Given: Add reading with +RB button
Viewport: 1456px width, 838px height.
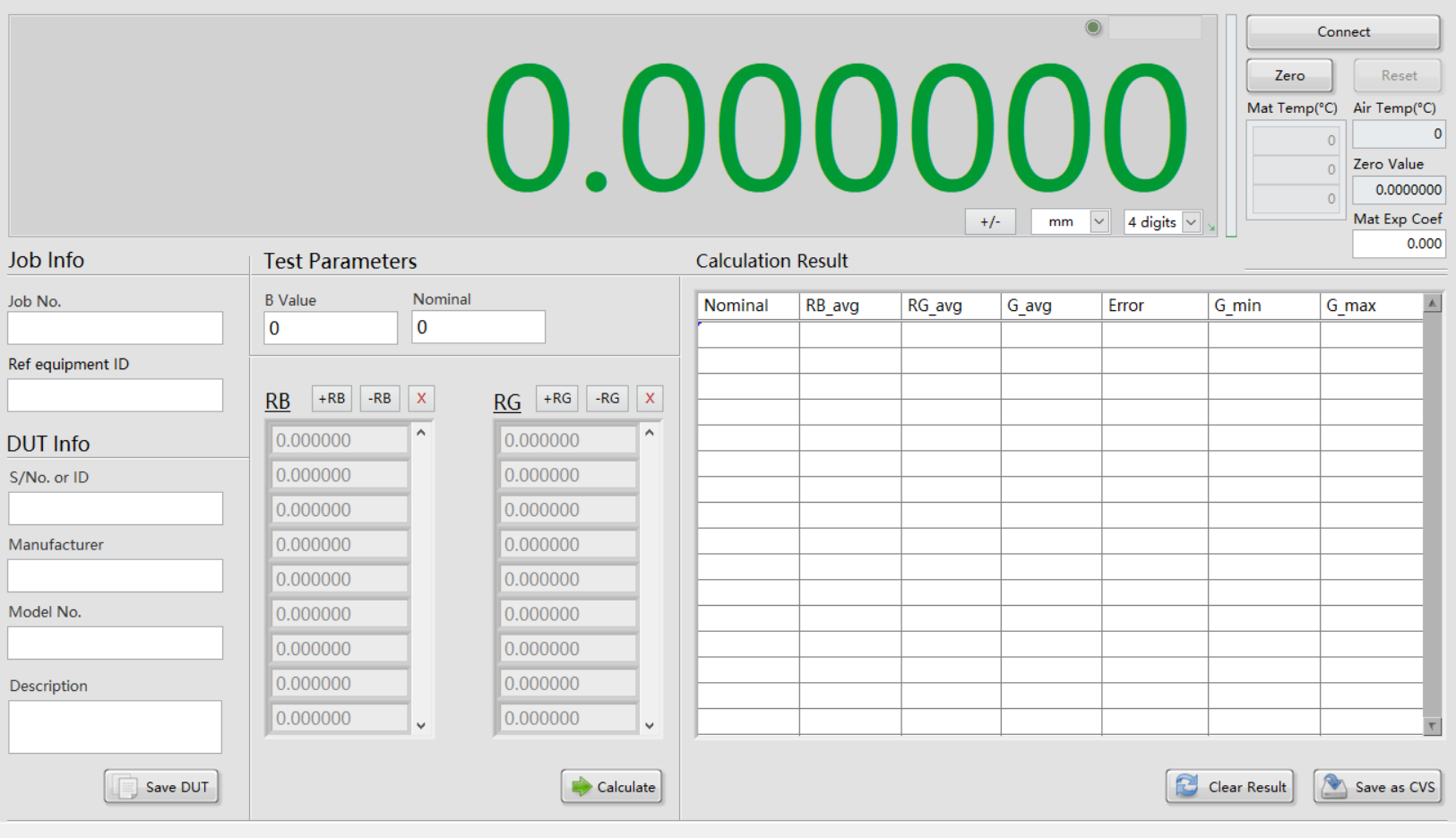Looking at the screenshot, I should (x=332, y=398).
